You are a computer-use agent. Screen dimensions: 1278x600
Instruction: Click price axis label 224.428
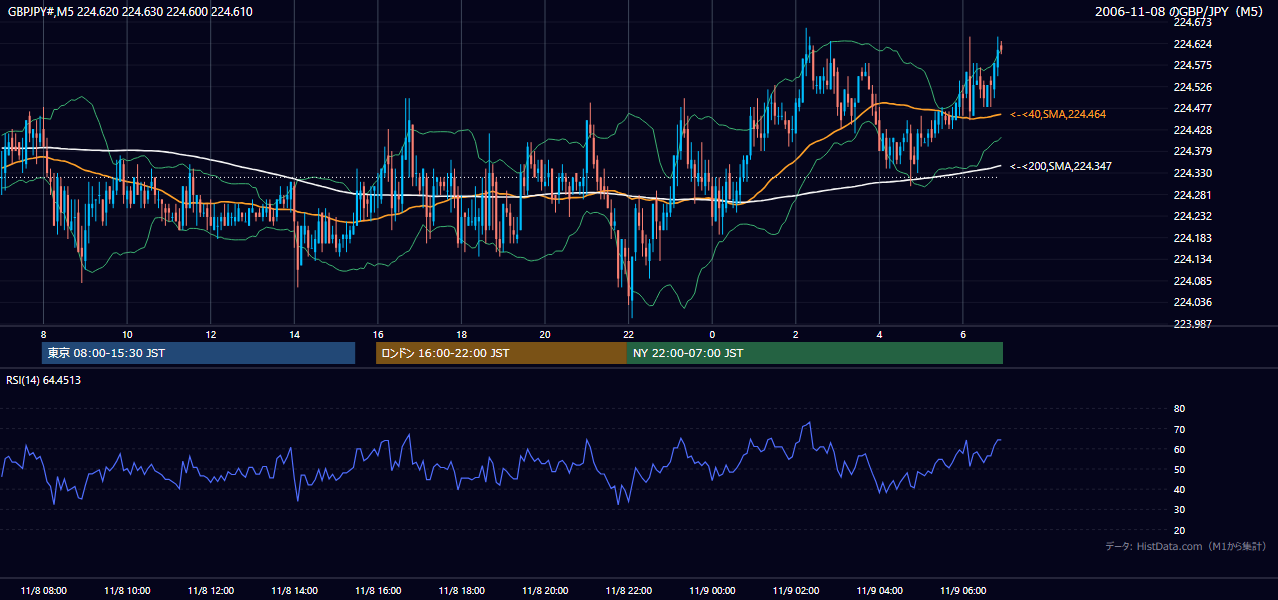coord(1192,130)
